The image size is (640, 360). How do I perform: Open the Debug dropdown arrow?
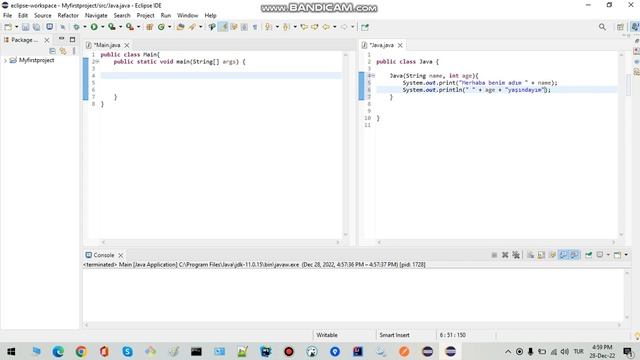(x=85, y=27)
